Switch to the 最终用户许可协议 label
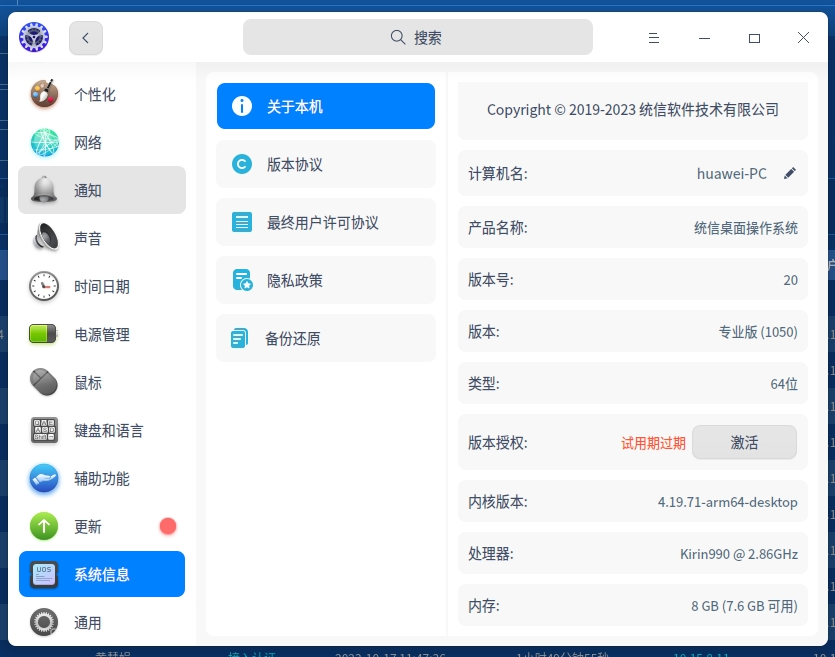Screen dimensions: 835x657 tap(323, 223)
